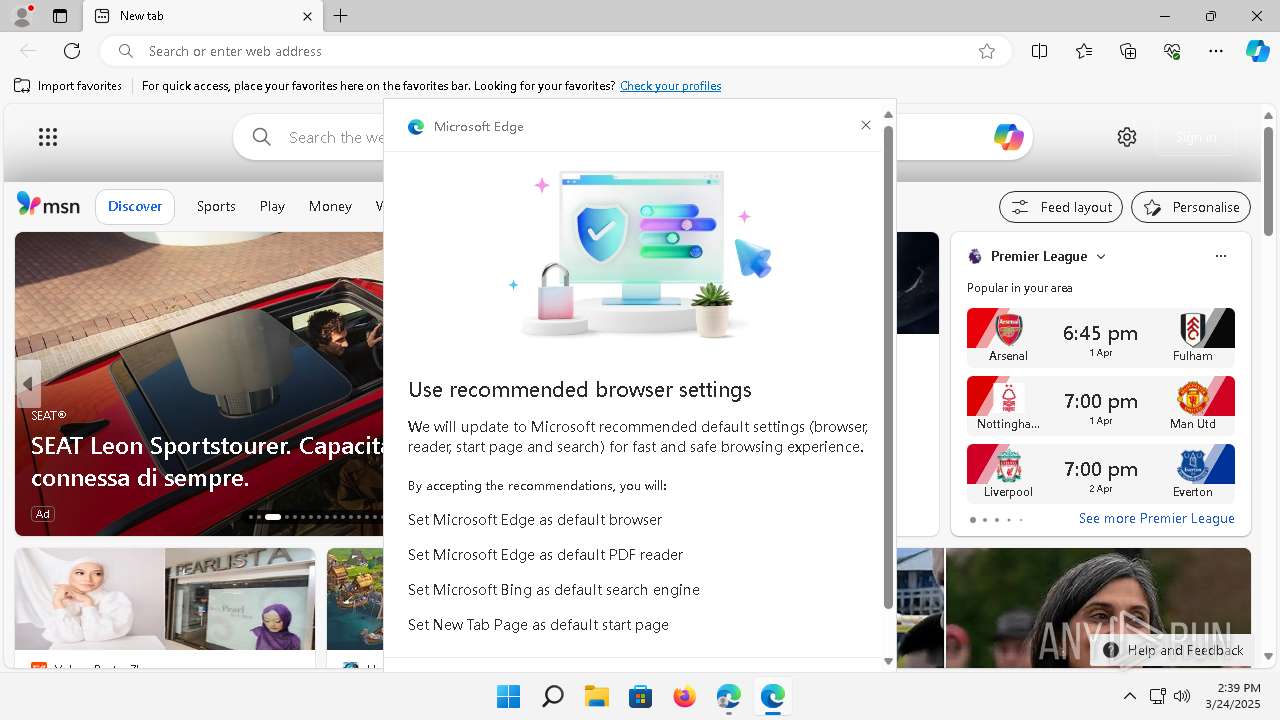The image size is (1280, 720).
Task: Go to previous carousel slide arrow
Action: pos(28,384)
